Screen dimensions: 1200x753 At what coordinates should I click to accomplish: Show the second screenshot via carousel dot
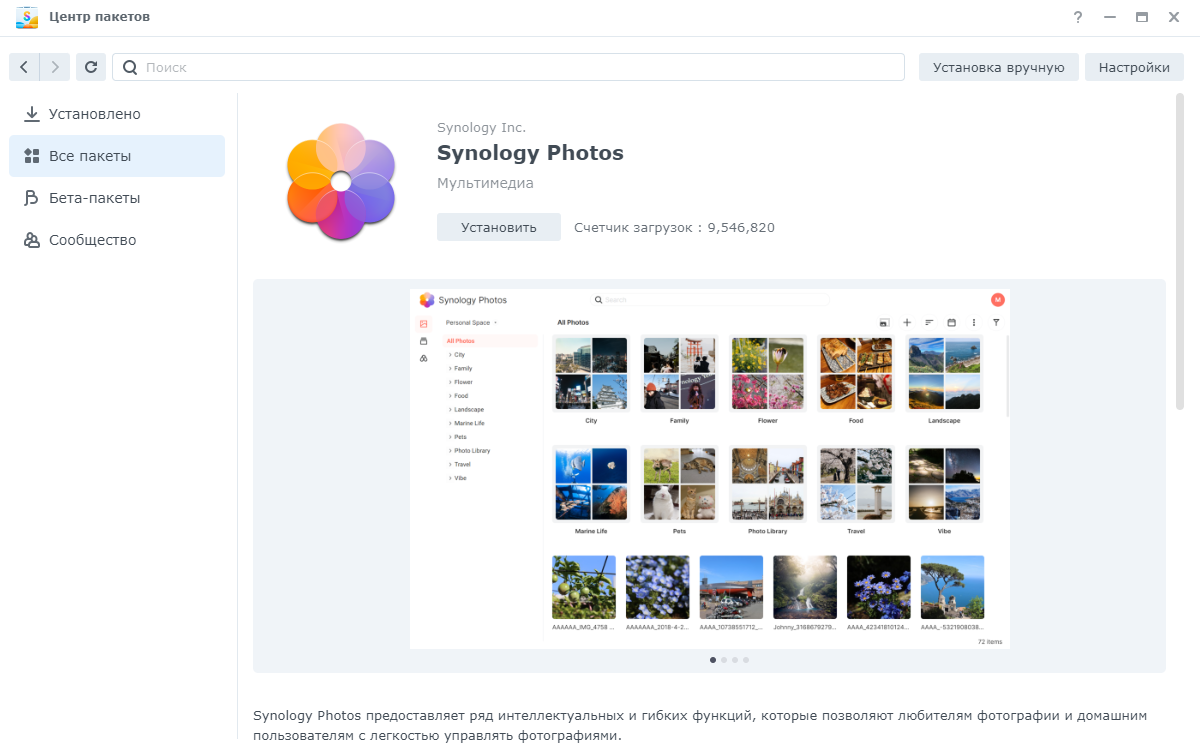[x=724, y=660]
